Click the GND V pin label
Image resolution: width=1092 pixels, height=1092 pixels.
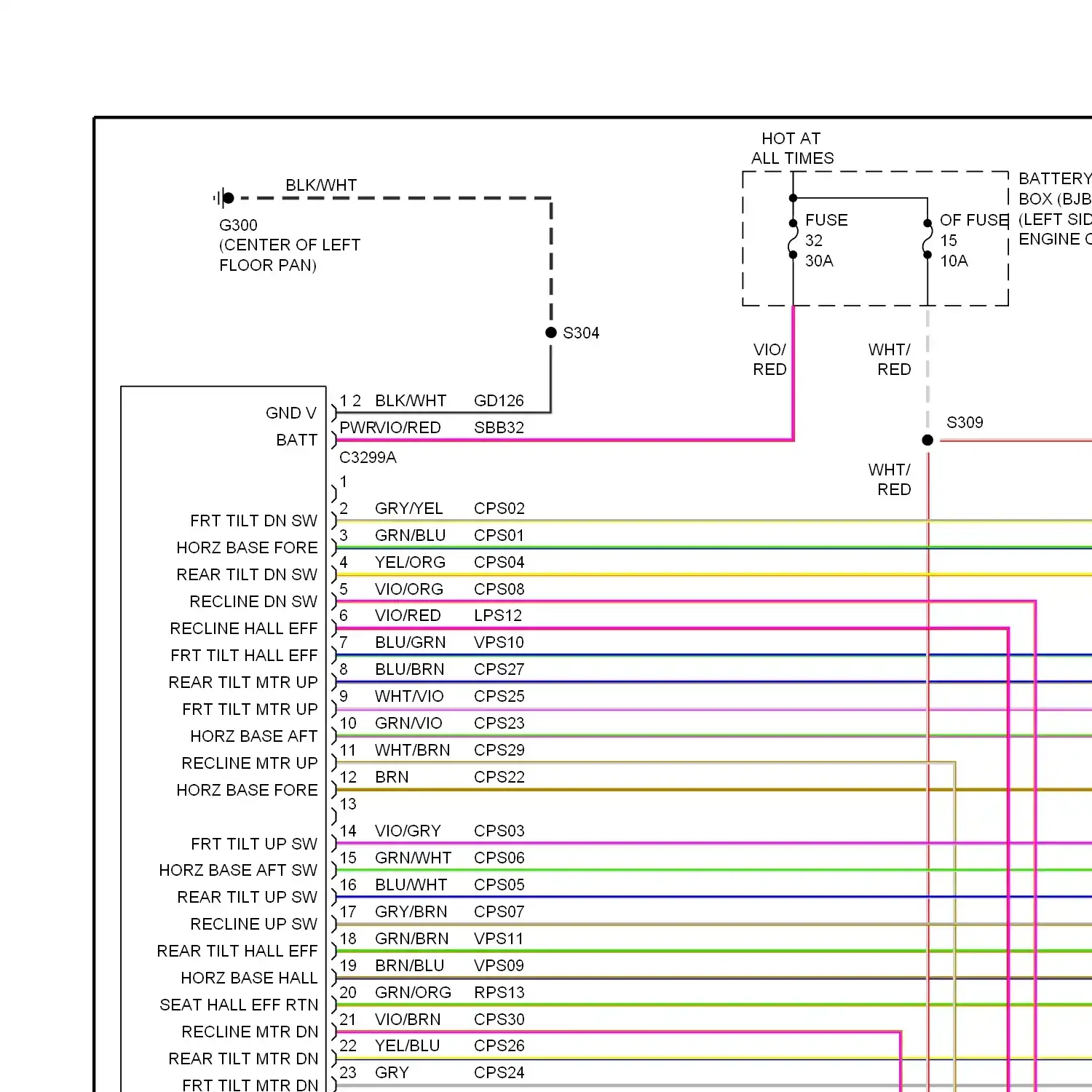[291, 414]
